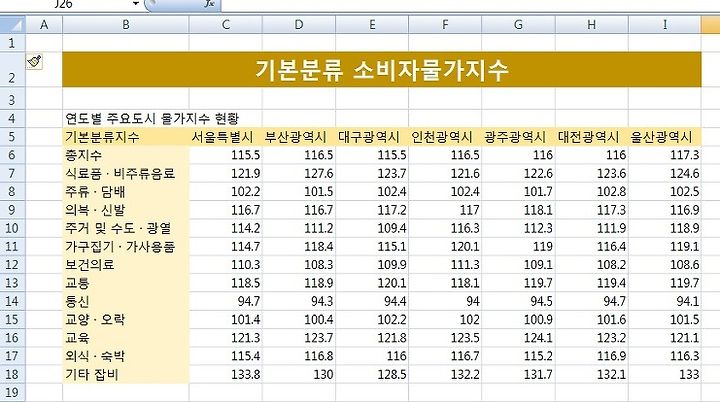
Task: Click the 기타 잡비 row label
Action: 126,374
